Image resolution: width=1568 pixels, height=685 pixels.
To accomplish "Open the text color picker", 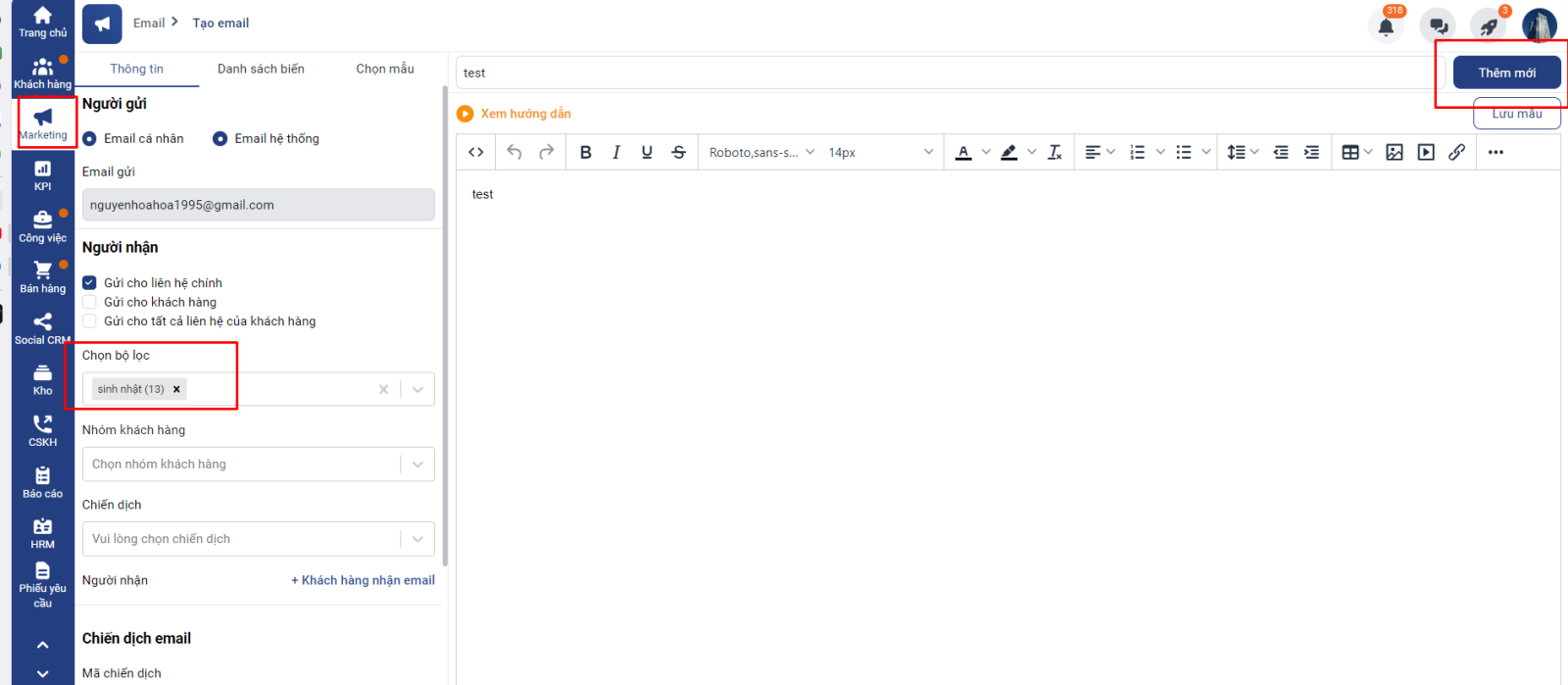I will (x=964, y=152).
